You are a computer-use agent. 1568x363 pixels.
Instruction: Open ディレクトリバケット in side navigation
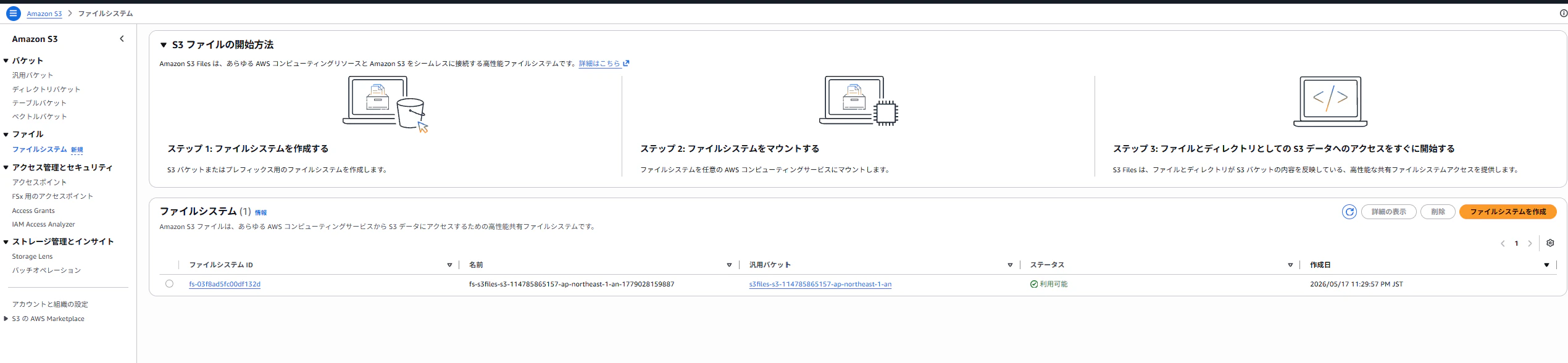(x=46, y=90)
